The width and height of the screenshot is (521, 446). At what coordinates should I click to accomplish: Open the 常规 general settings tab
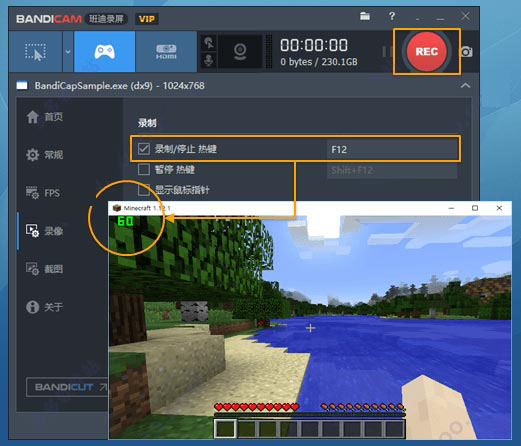pos(44,155)
